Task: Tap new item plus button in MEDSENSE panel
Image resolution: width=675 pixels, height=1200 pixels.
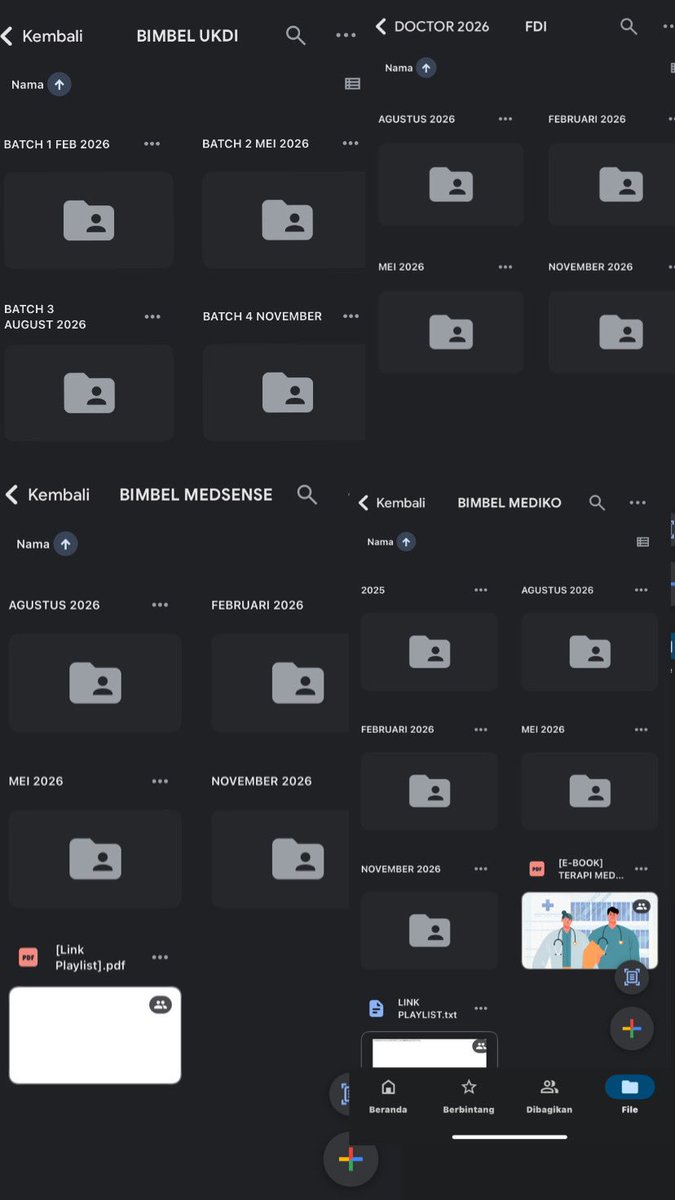Action: click(350, 1160)
